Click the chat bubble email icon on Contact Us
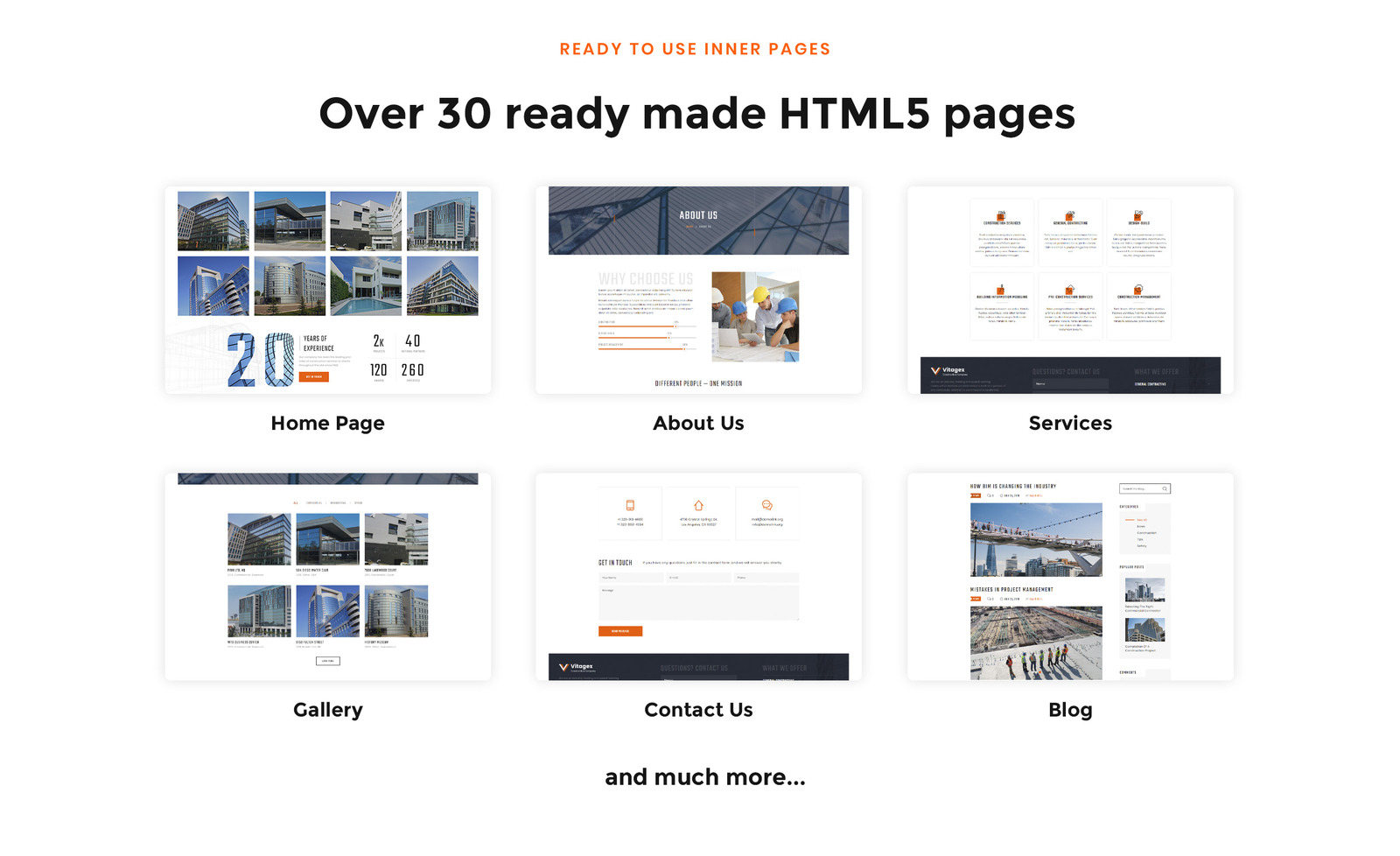 pyautogui.click(x=767, y=505)
